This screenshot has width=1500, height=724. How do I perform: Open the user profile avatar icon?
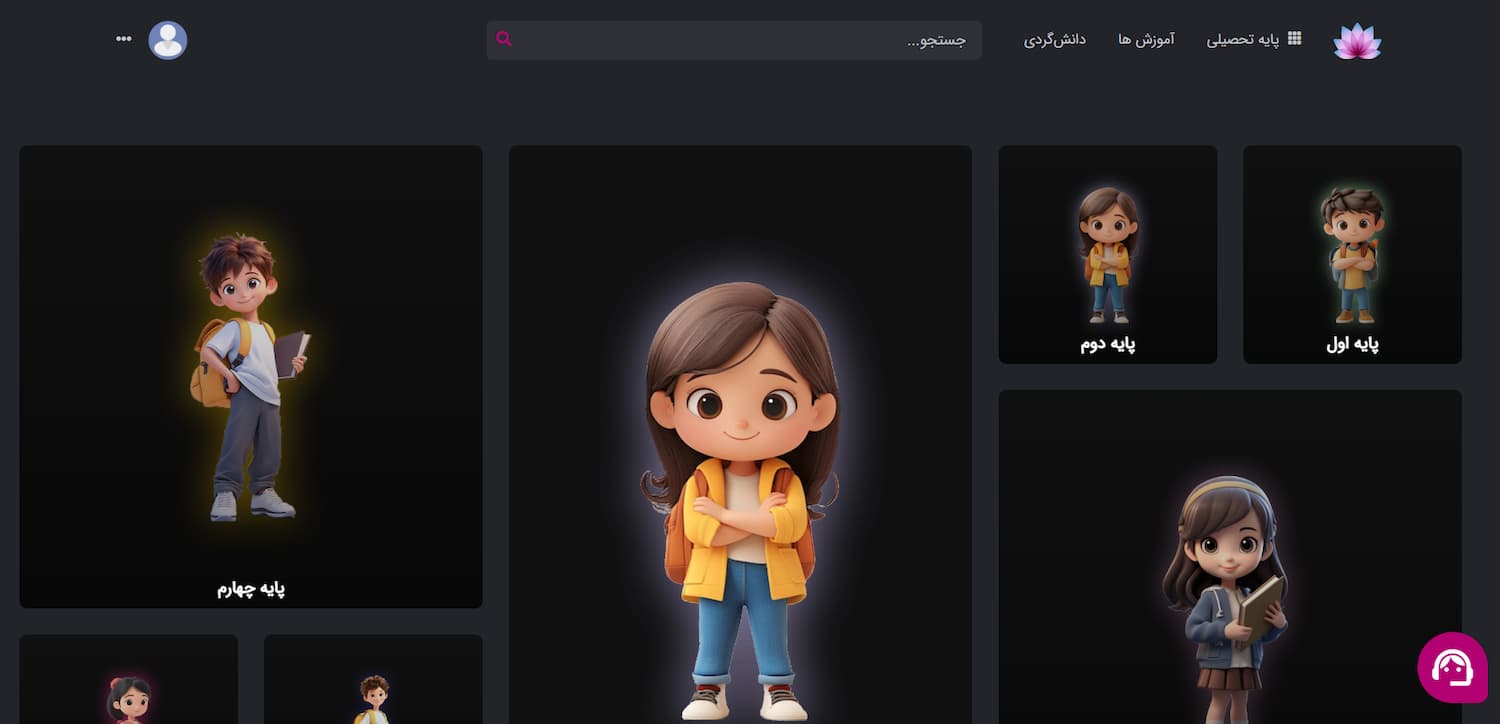coord(168,40)
